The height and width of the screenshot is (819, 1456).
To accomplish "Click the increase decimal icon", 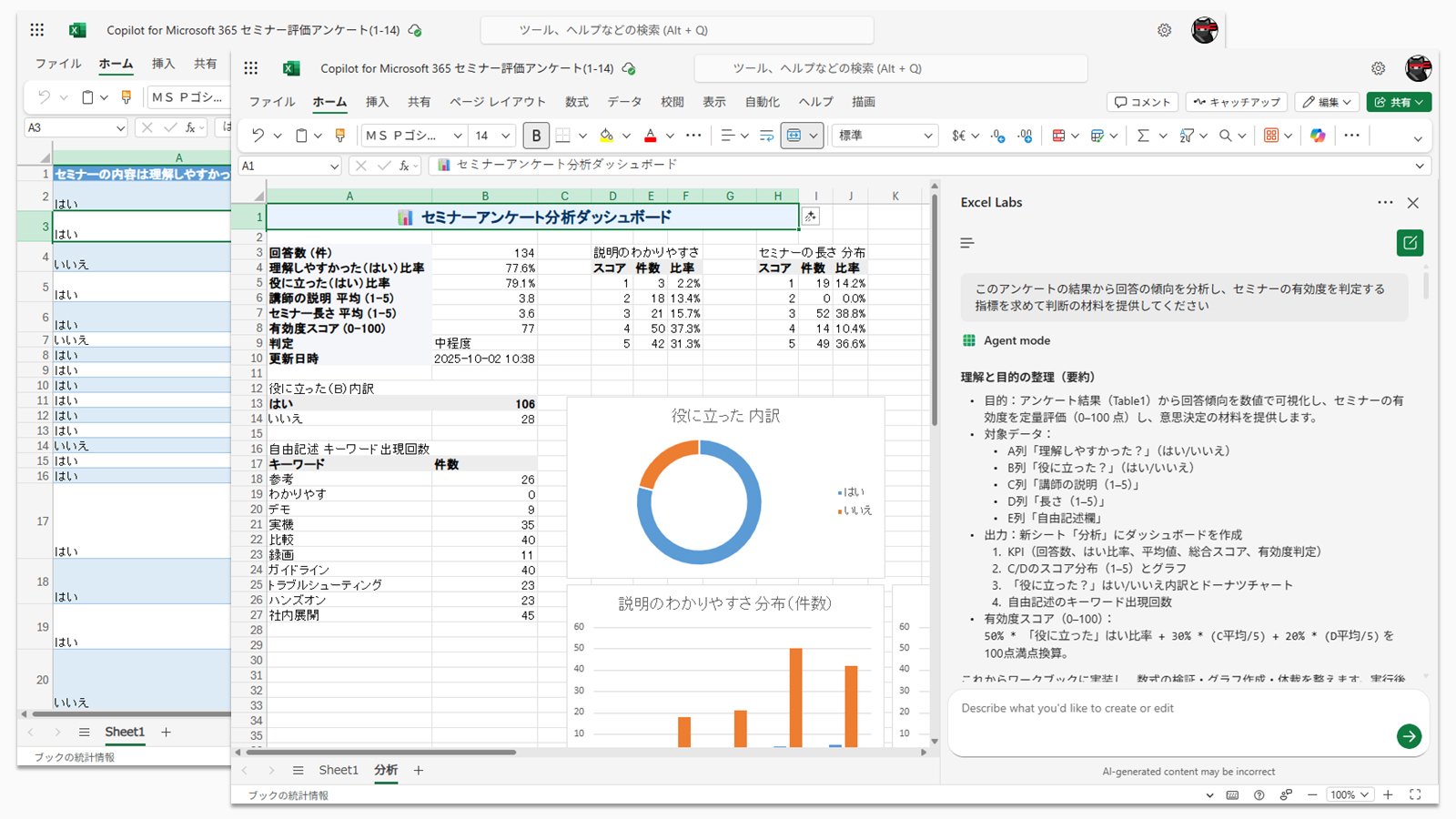I will (x=998, y=136).
